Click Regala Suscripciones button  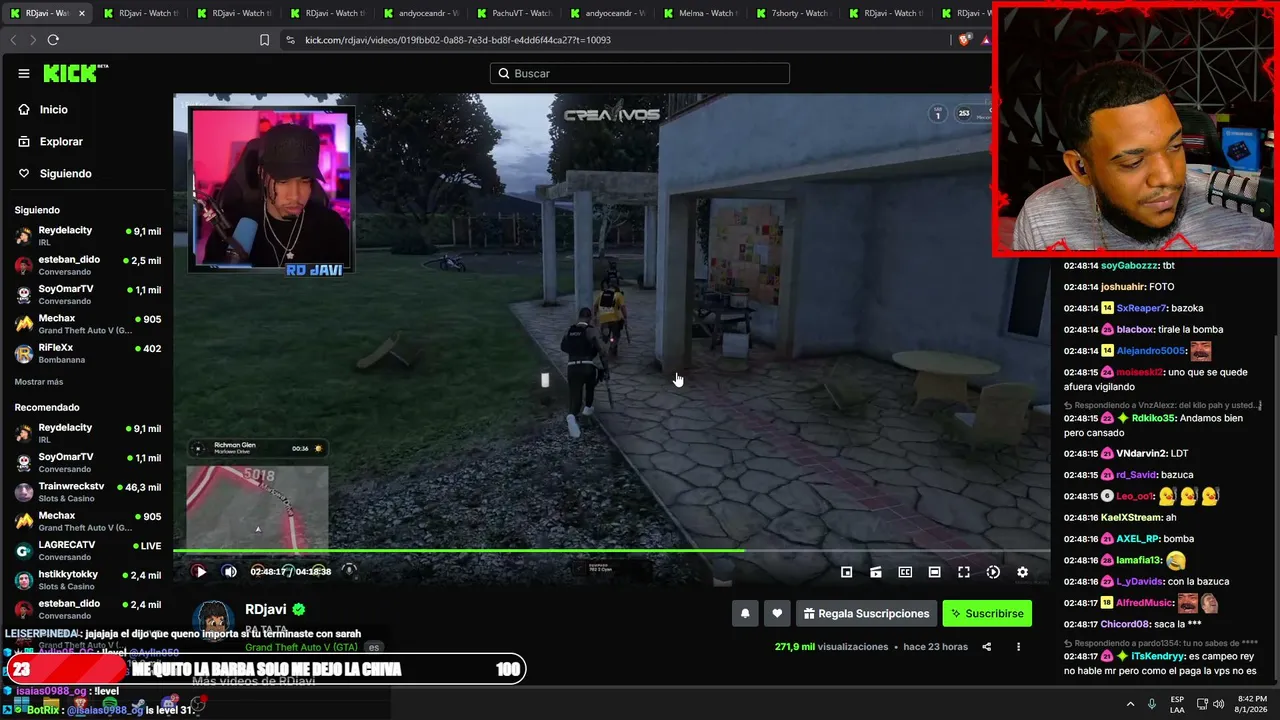tap(866, 613)
